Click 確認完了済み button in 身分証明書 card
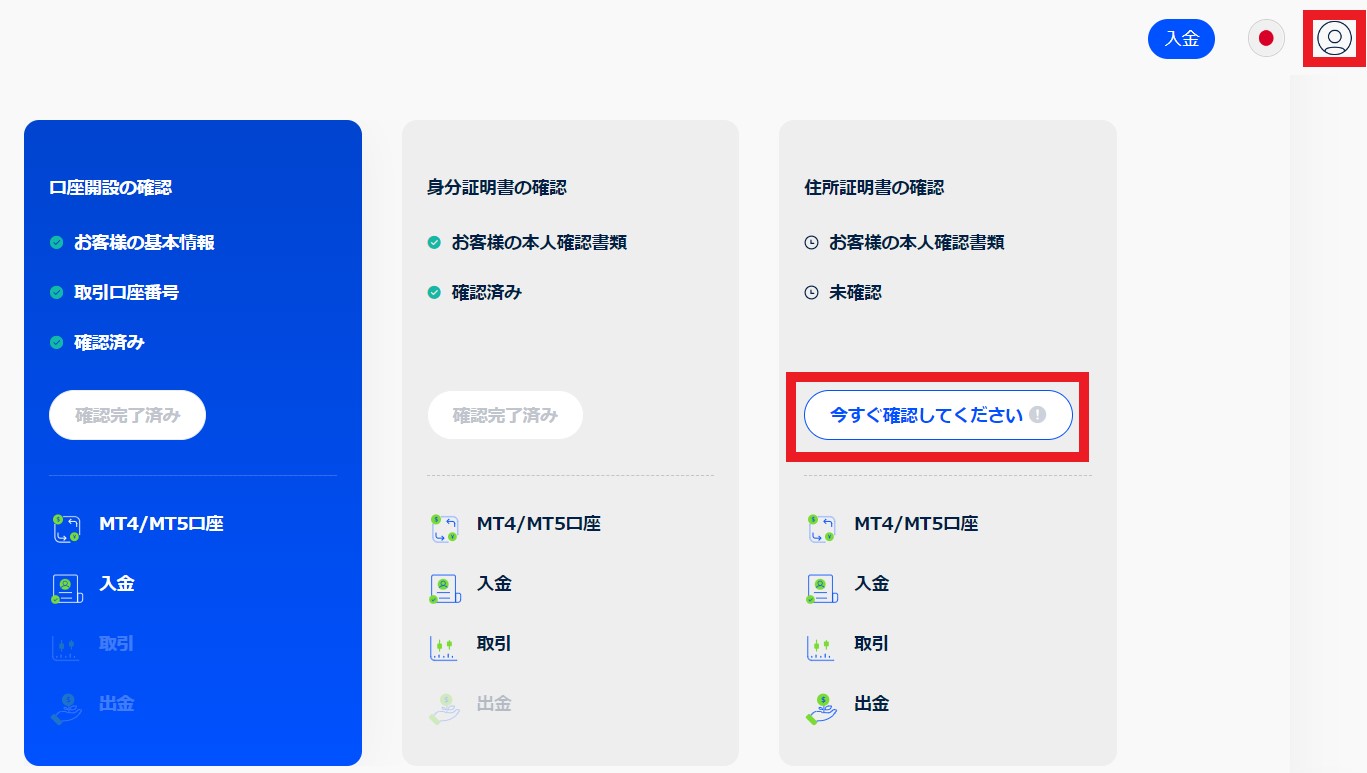 pos(505,415)
